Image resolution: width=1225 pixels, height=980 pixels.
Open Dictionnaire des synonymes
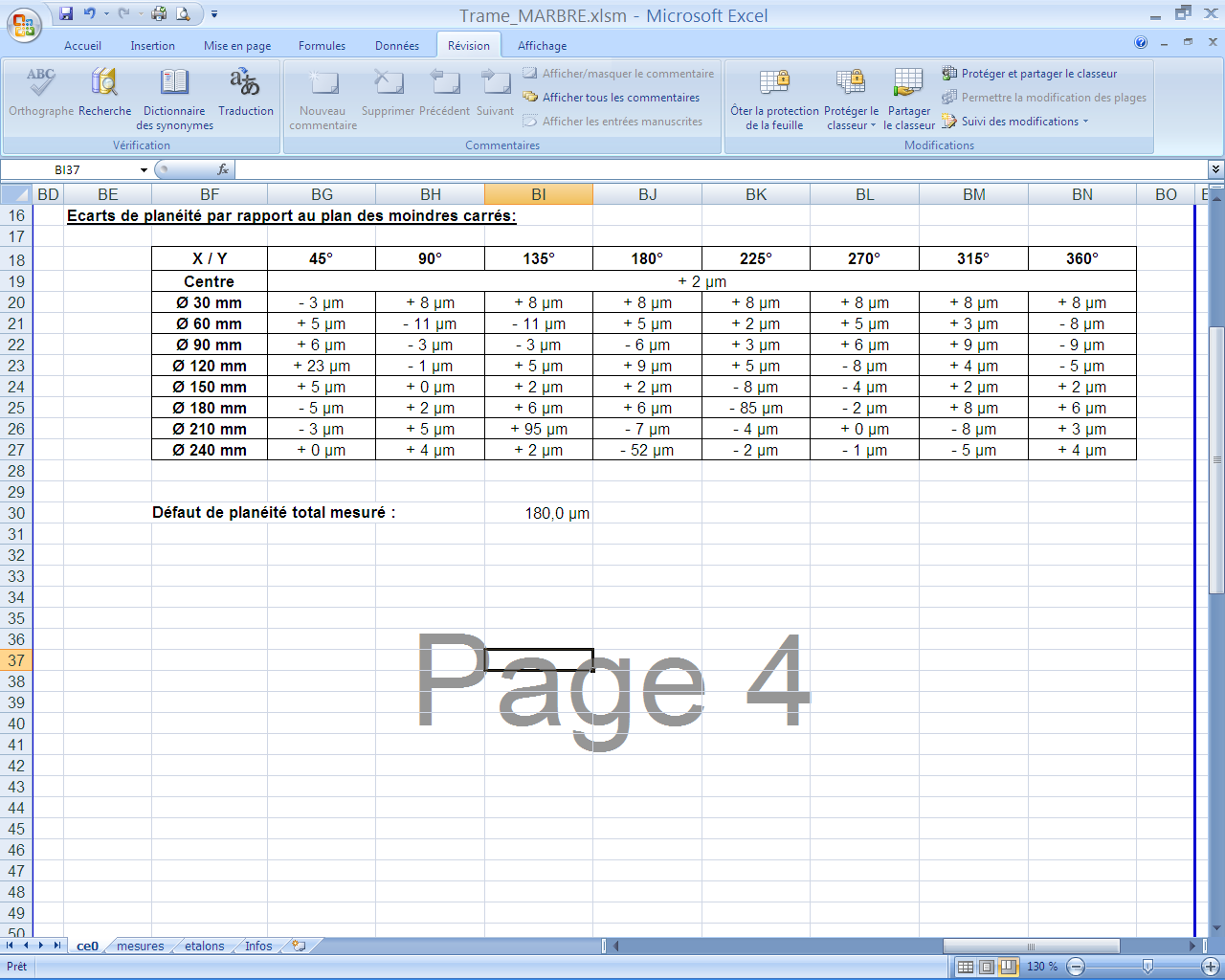pos(174,84)
